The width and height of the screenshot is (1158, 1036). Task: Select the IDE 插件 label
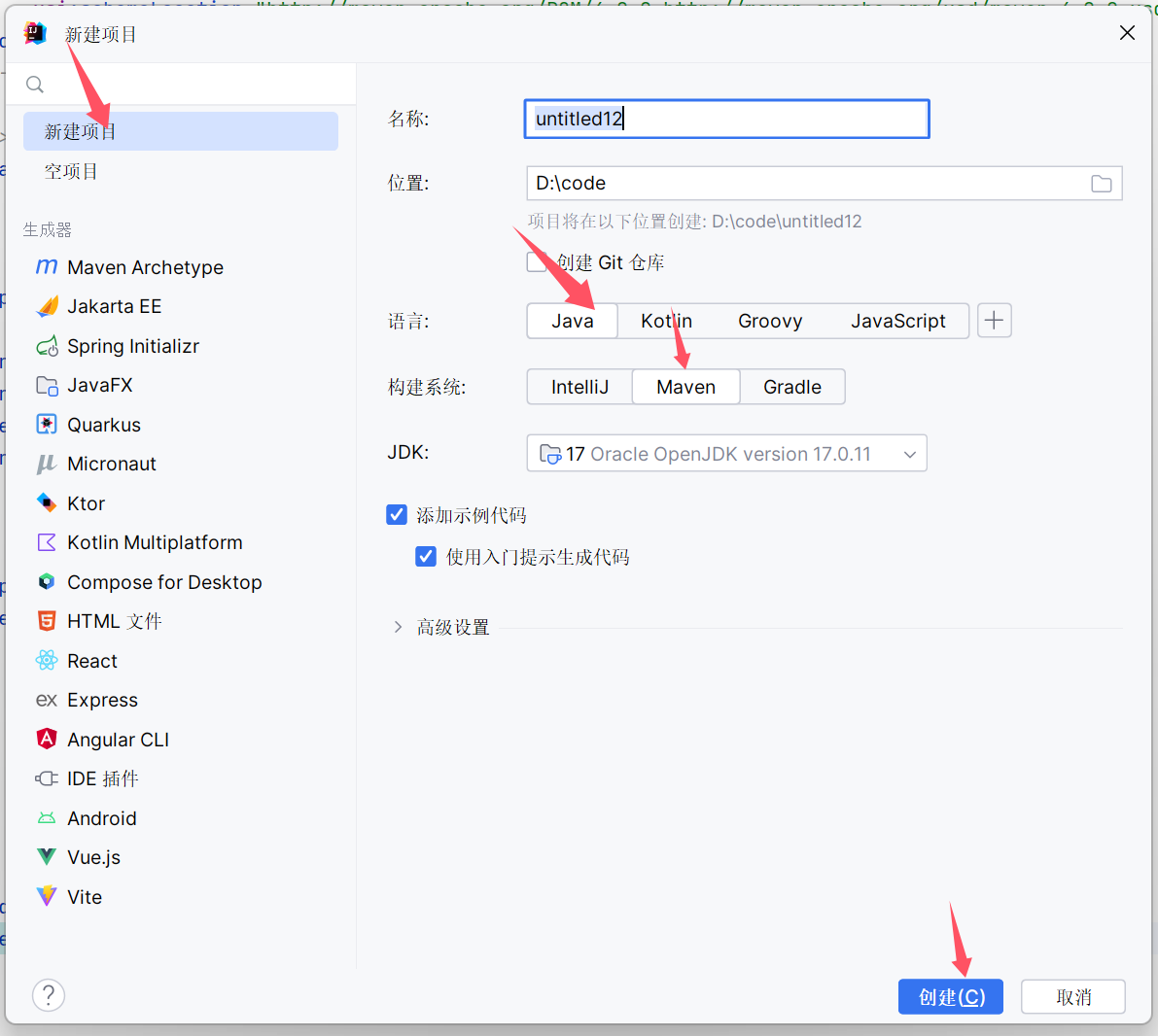103,778
